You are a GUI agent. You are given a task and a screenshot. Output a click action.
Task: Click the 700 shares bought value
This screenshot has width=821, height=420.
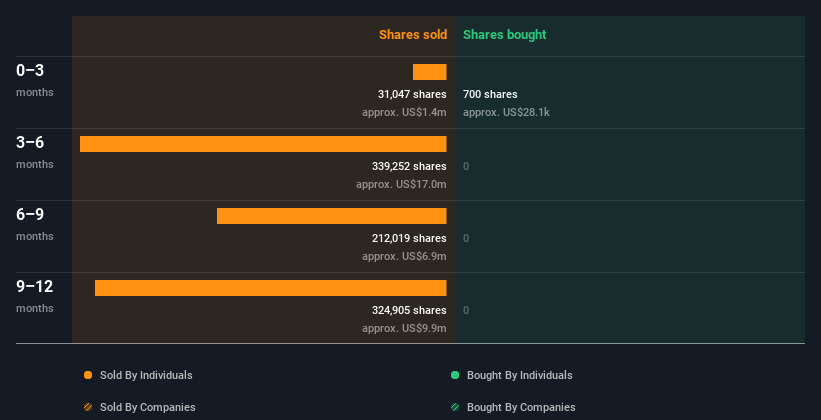[x=490, y=94]
